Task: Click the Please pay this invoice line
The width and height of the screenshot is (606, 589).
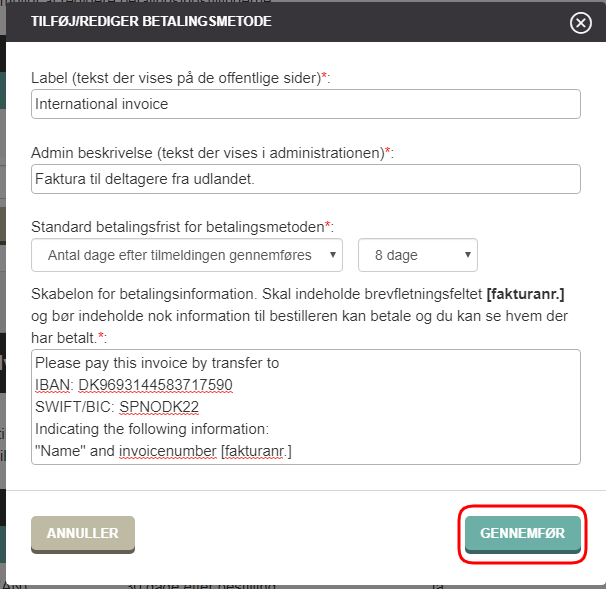Action: tap(157, 363)
